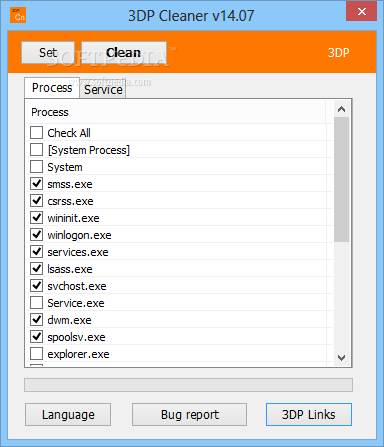Select the dwm.exe row text
The height and width of the screenshot is (447, 384).
[69, 320]
